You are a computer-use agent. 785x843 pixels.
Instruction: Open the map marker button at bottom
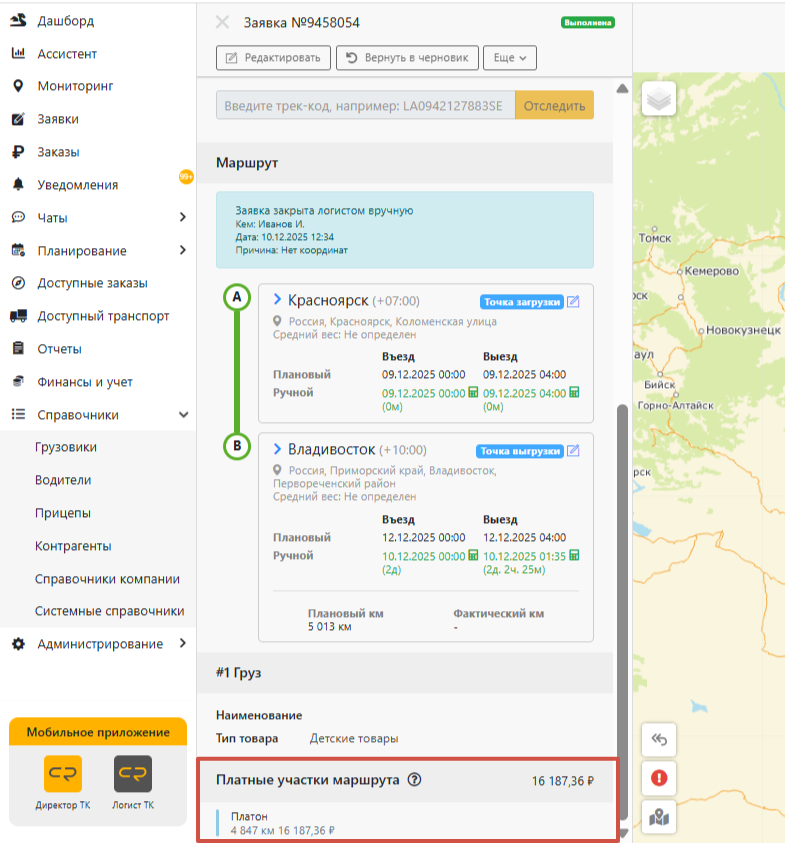[659, 818]
